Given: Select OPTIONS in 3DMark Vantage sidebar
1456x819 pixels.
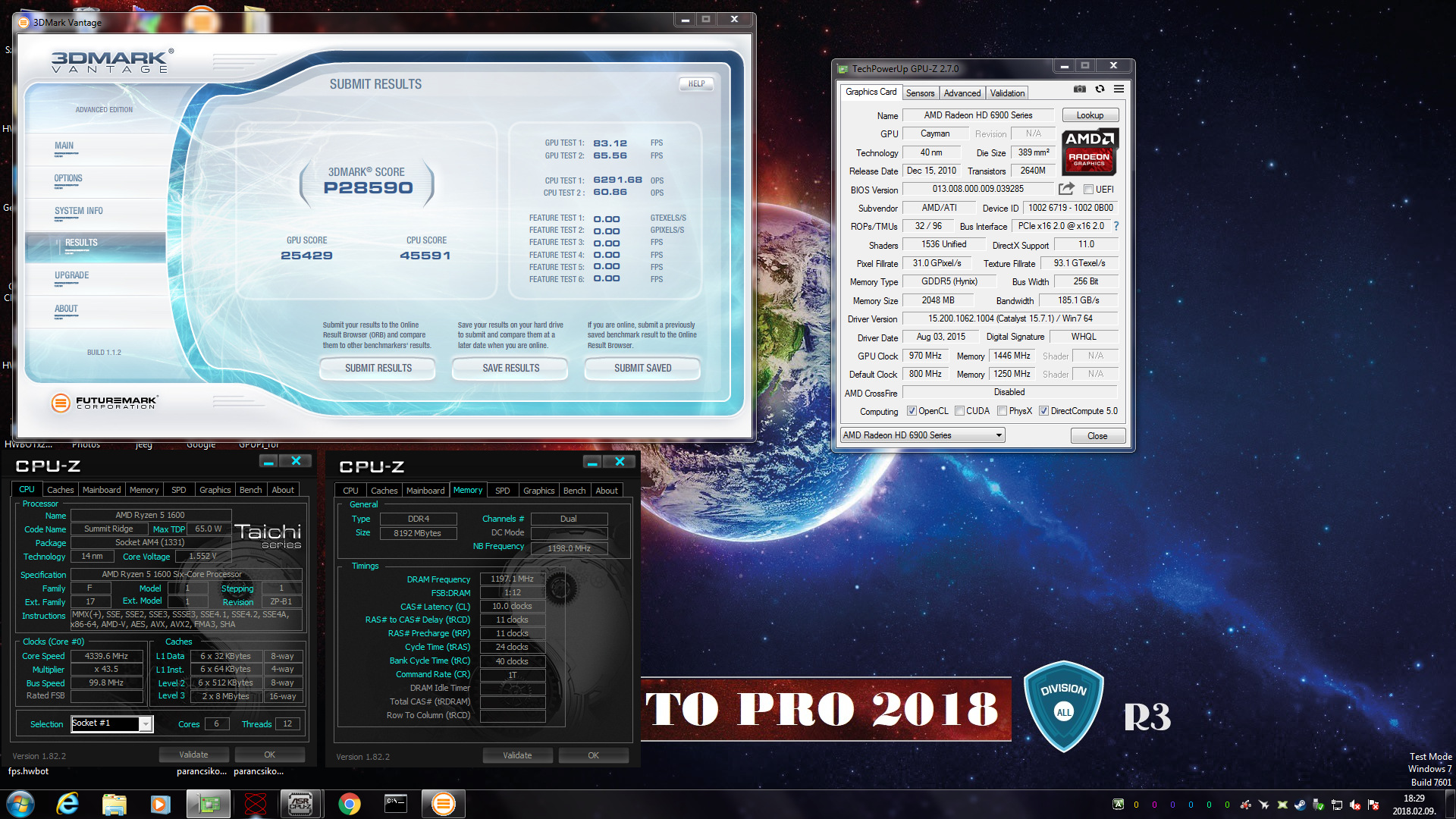Looking at the screenshot, I should [x=96, y=182].
